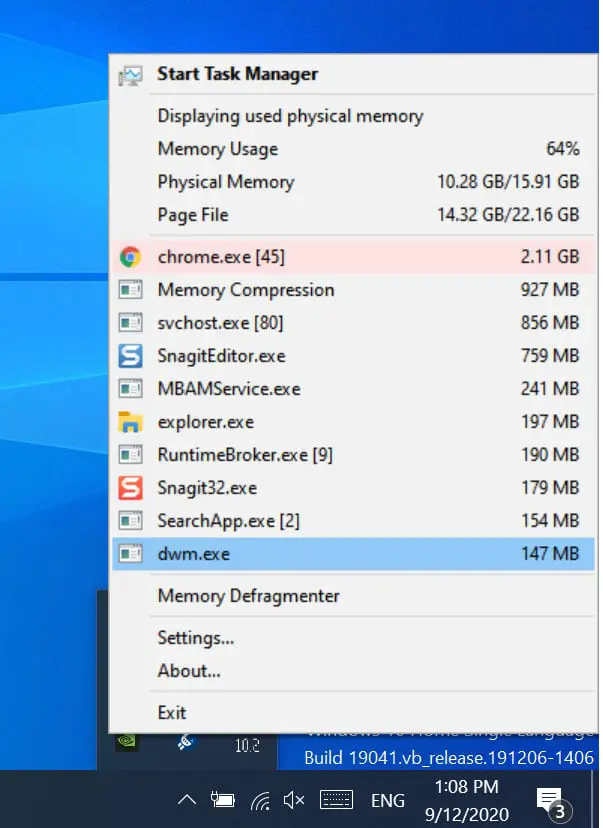Viewport: 603px width, 828px height.
Task: Click Displaying used physical memory text
Action: [290, 116]
